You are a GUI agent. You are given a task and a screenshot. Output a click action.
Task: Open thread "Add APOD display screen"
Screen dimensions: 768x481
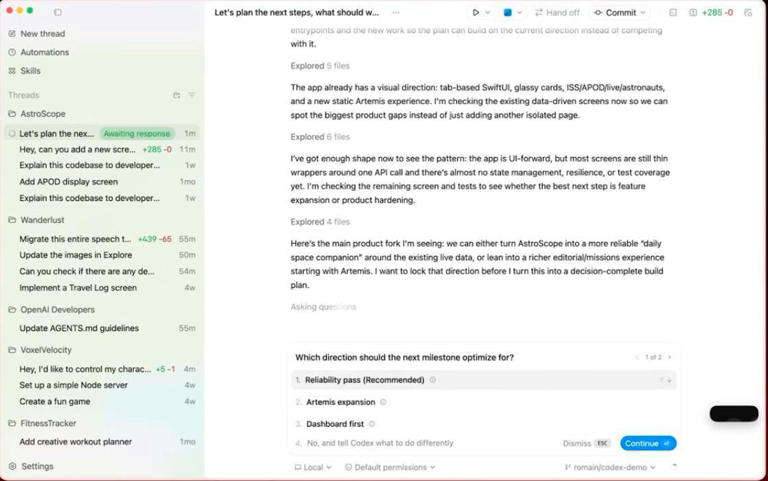pyautogui.click(x=68, y=182)
